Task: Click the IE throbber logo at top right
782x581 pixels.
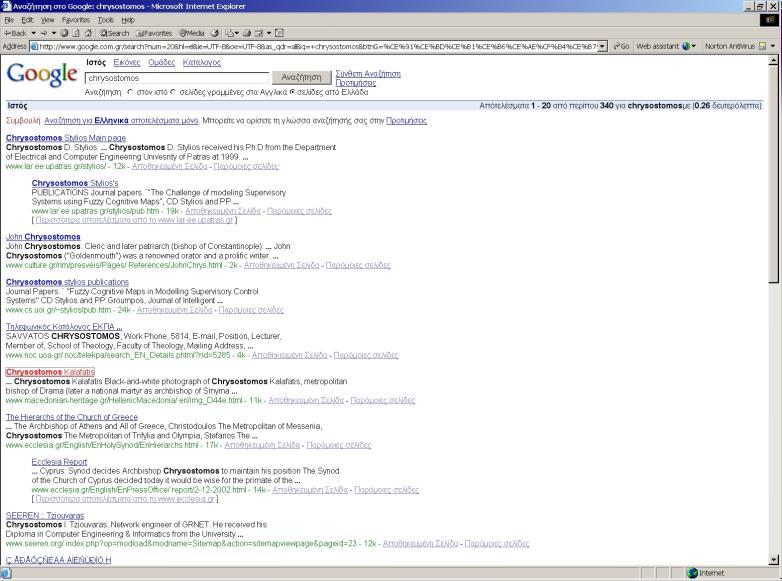Action: 770,20
